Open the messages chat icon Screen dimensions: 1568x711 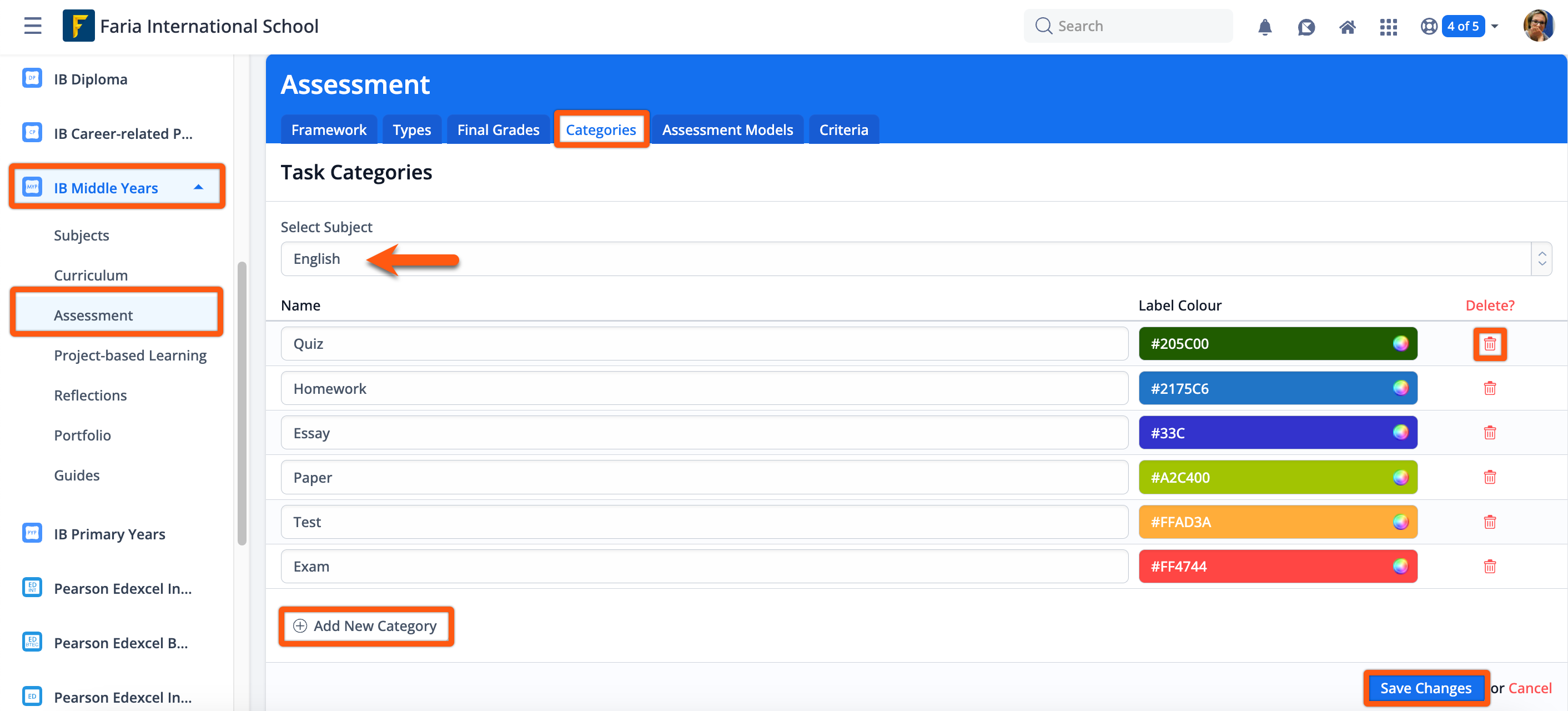pos(1306,27)
